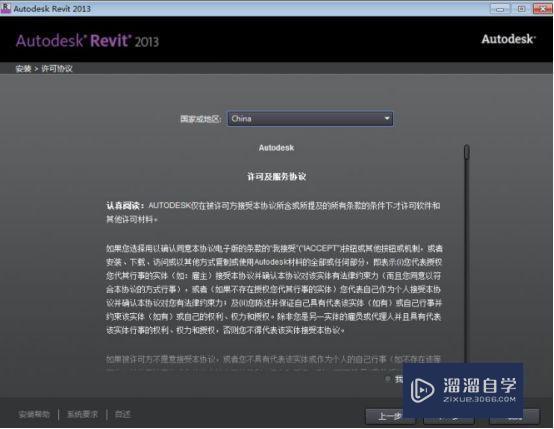The width and height of the screenshot is (554, 429).
Task: Click the 安装 breadcrumb item
Action: point(23,69)
